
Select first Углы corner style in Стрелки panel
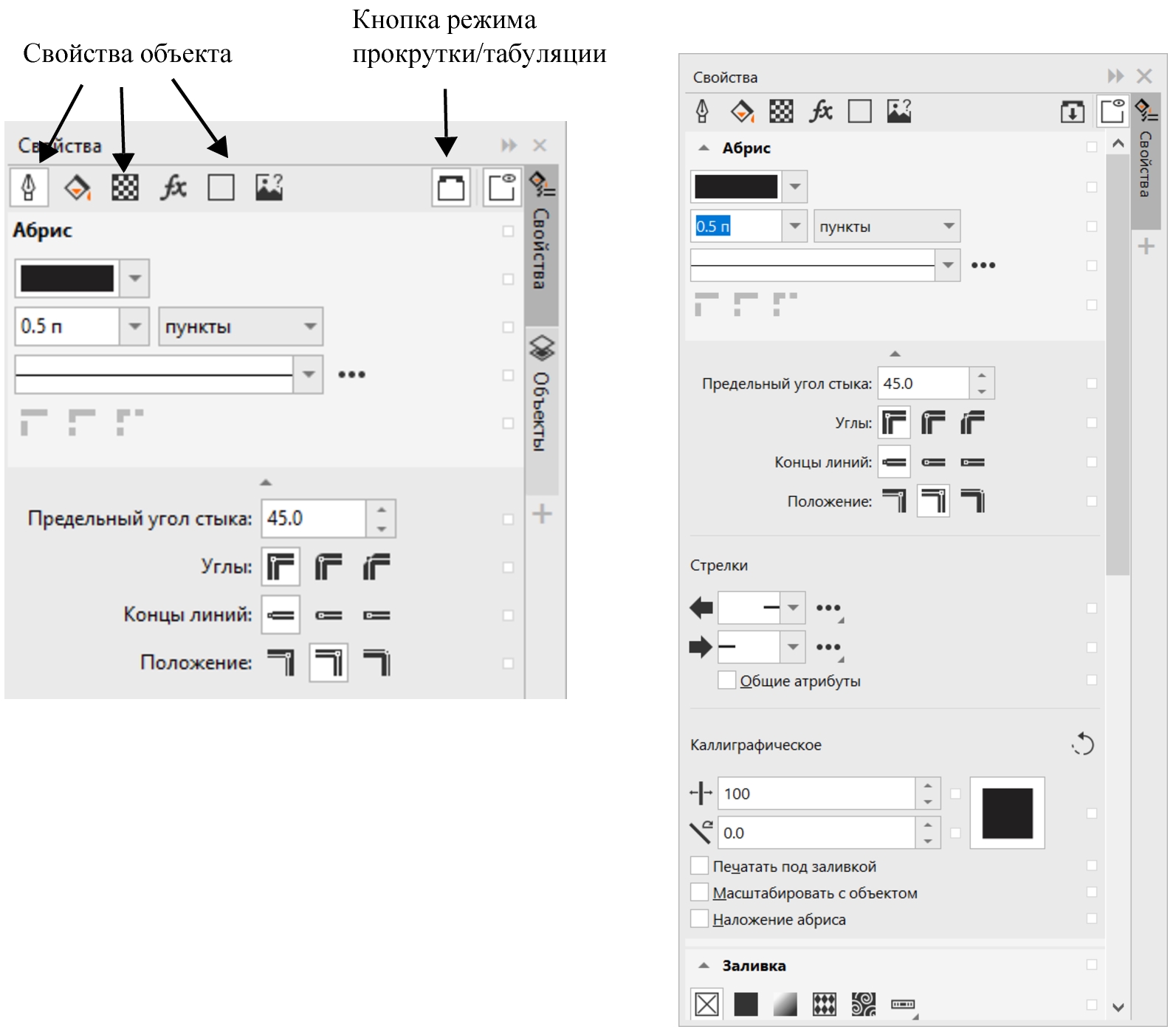click(x=894, y=423)
